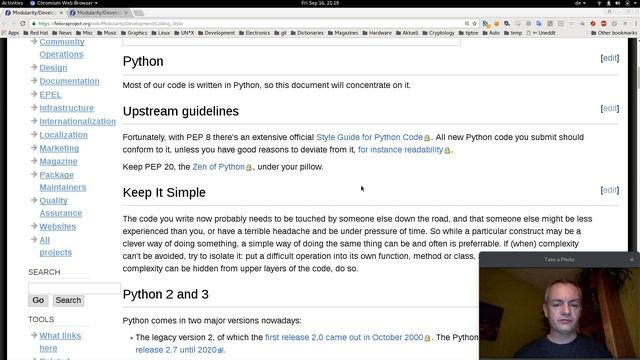Open the Zen of Python link
This screenshot has height=360, width=640.
(x=218, y=167)
